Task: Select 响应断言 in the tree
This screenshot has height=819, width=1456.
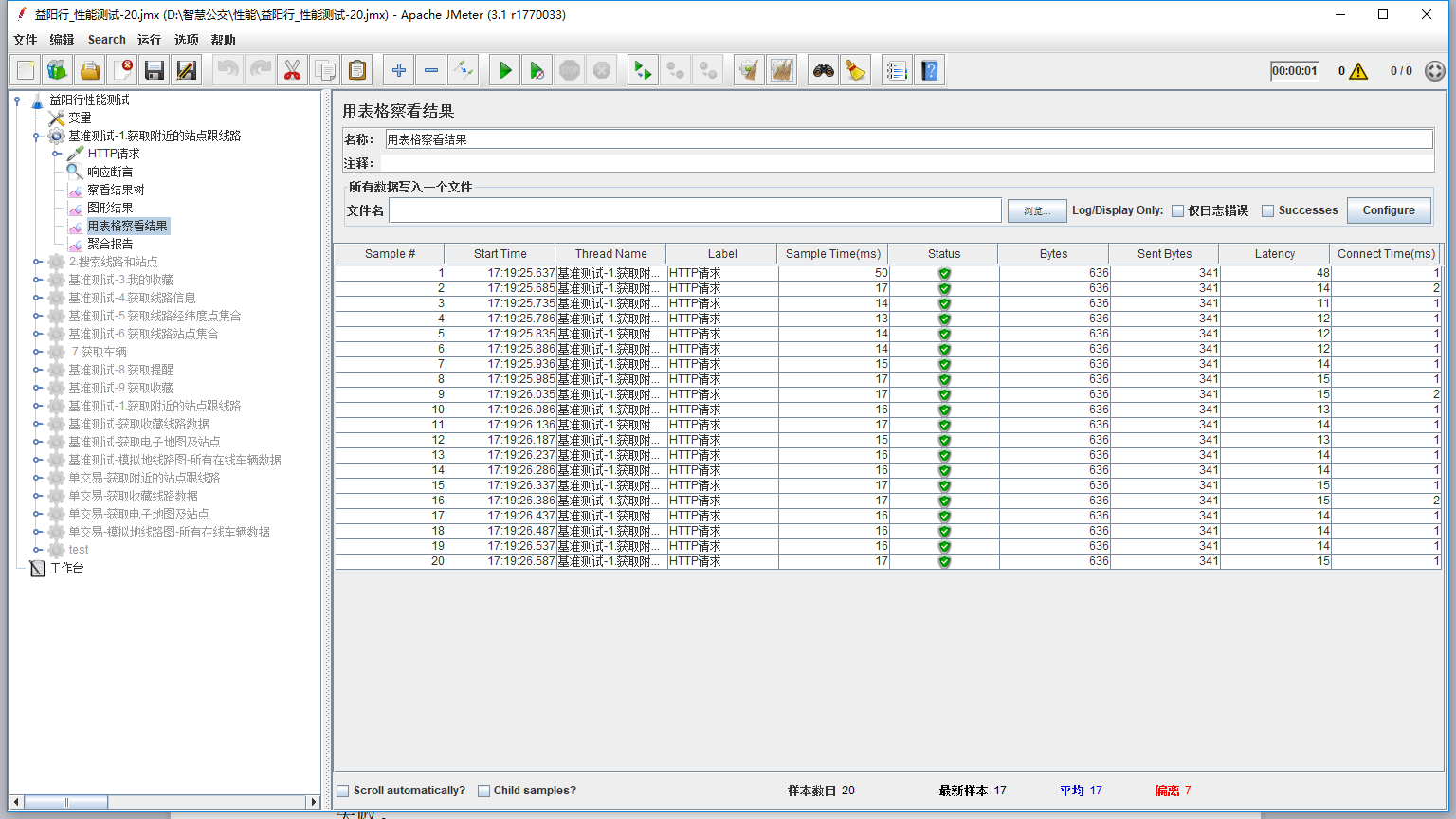Action: tap(110, 172)
